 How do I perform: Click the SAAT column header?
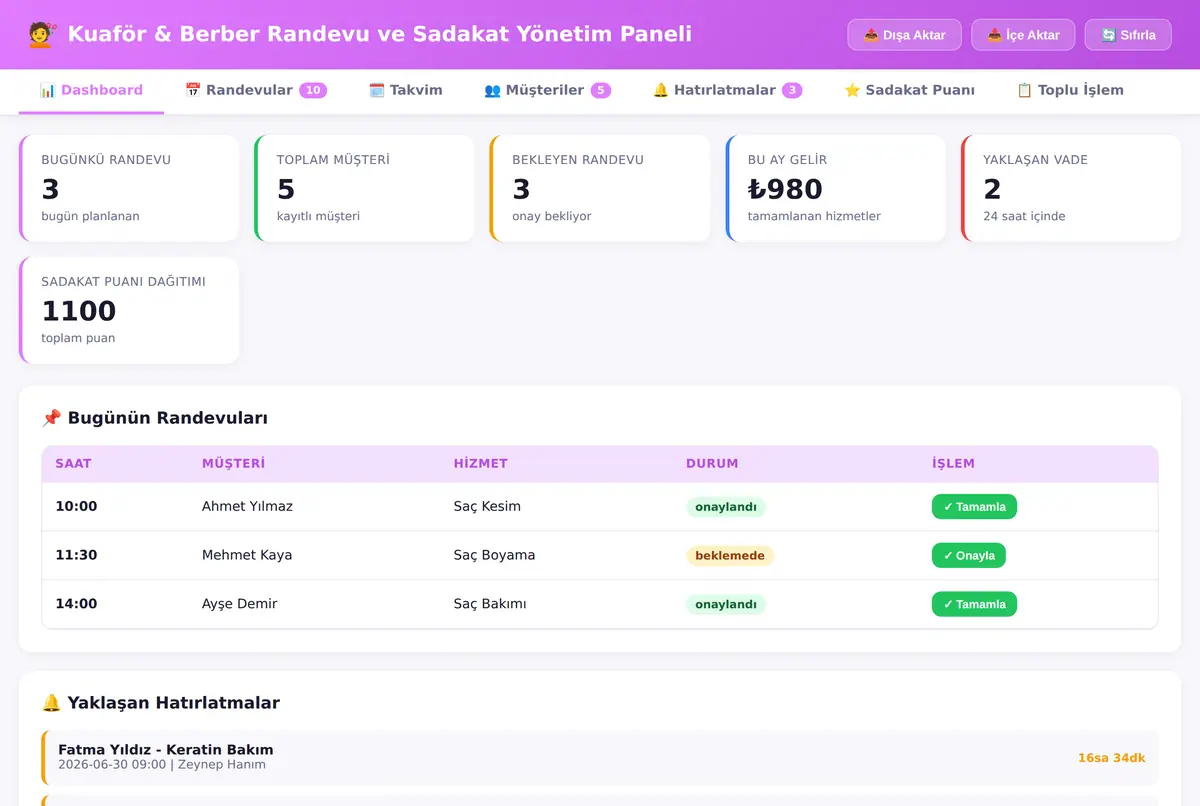coord(73,464)
